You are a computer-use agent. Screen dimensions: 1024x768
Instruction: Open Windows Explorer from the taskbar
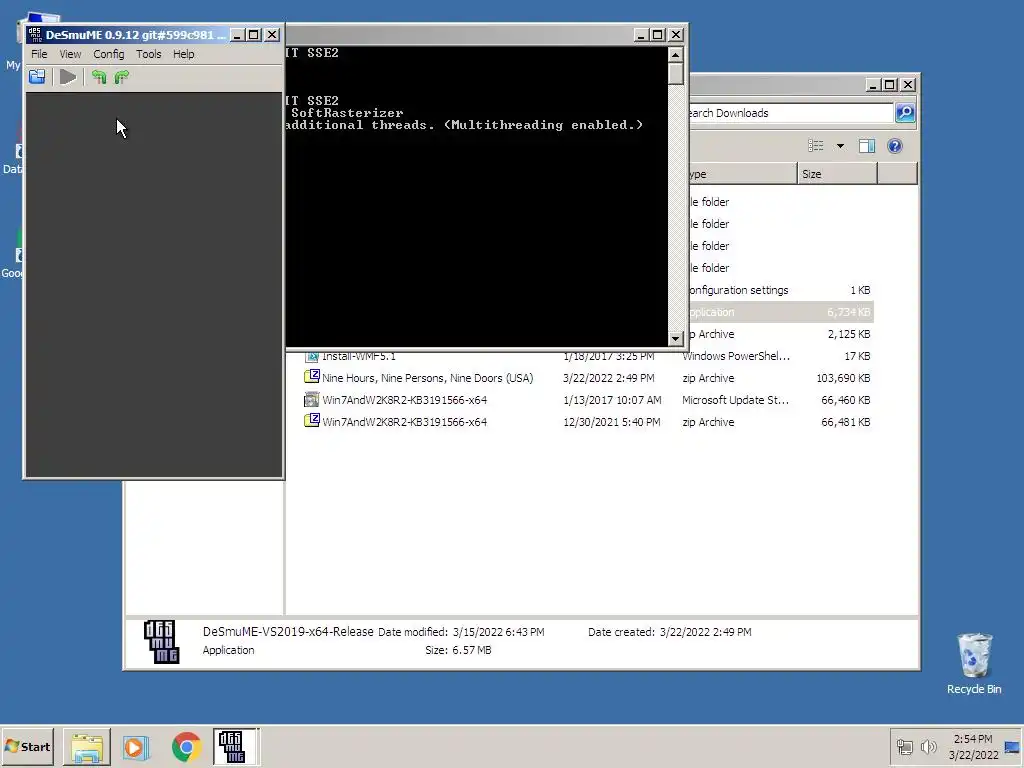click(x=87, y=746)
